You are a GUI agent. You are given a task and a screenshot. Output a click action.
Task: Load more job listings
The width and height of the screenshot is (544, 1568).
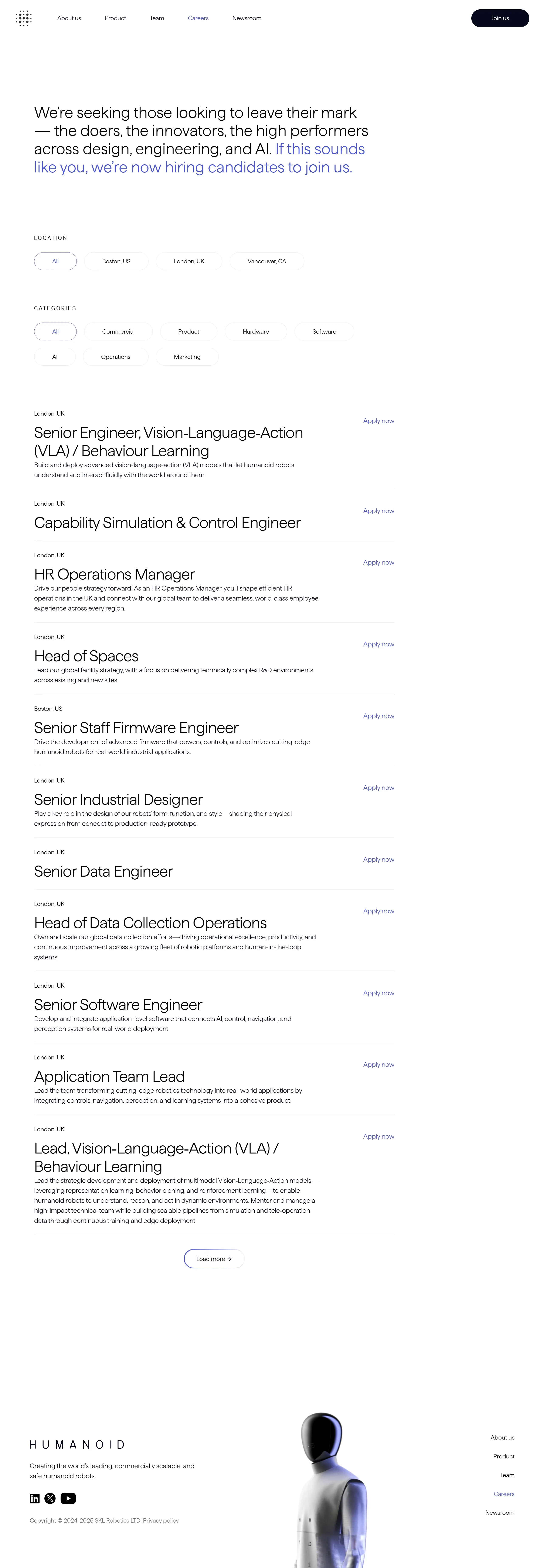pyautogui.click(x=214, y=1259)
